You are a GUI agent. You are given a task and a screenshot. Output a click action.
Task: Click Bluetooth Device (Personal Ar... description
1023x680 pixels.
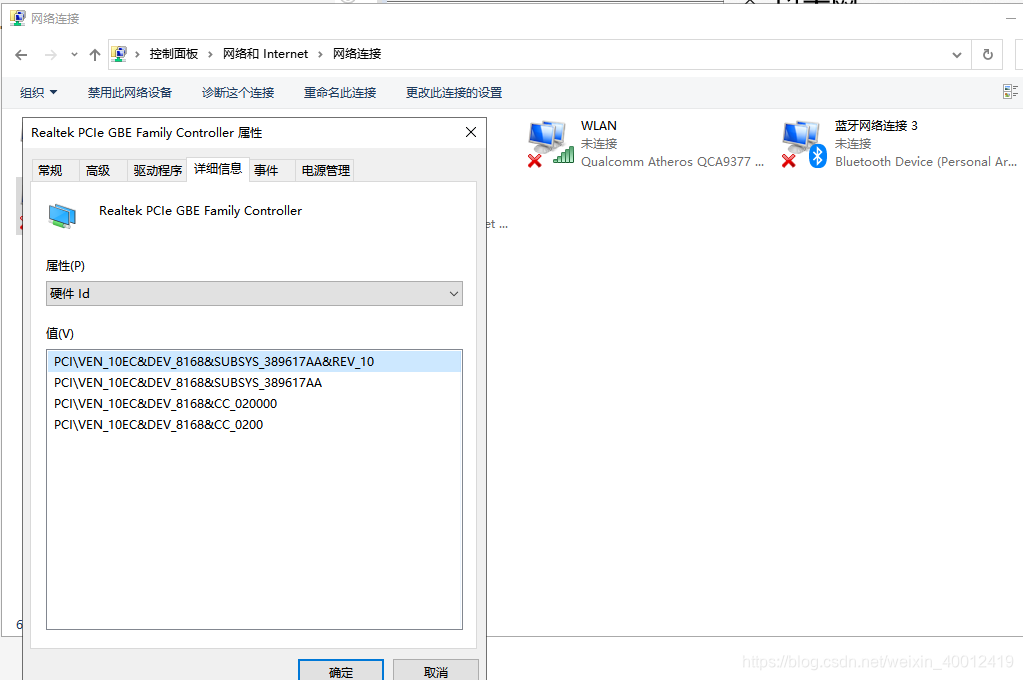(x=926, y=162)
